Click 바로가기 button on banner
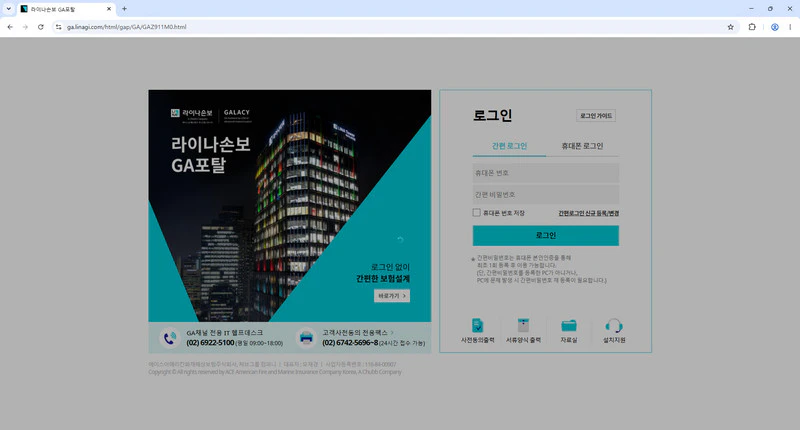Image resolution: width=800 pixels, height=430 pixels. click(x=392, y=296)
